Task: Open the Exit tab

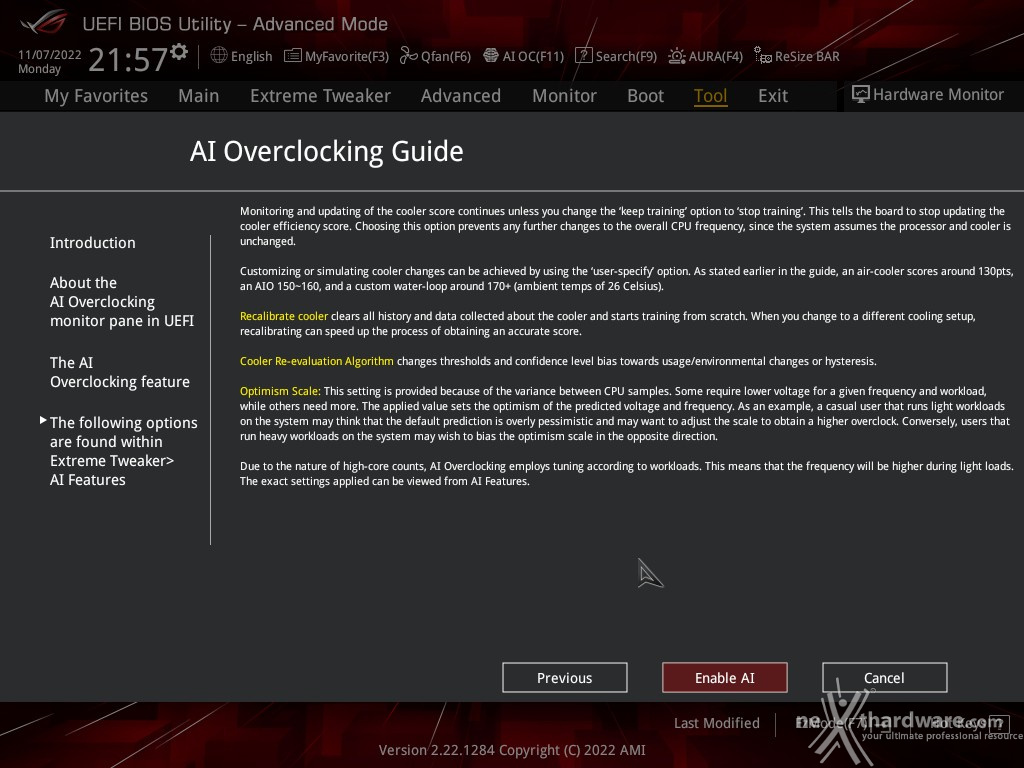Action: point(773,96)
